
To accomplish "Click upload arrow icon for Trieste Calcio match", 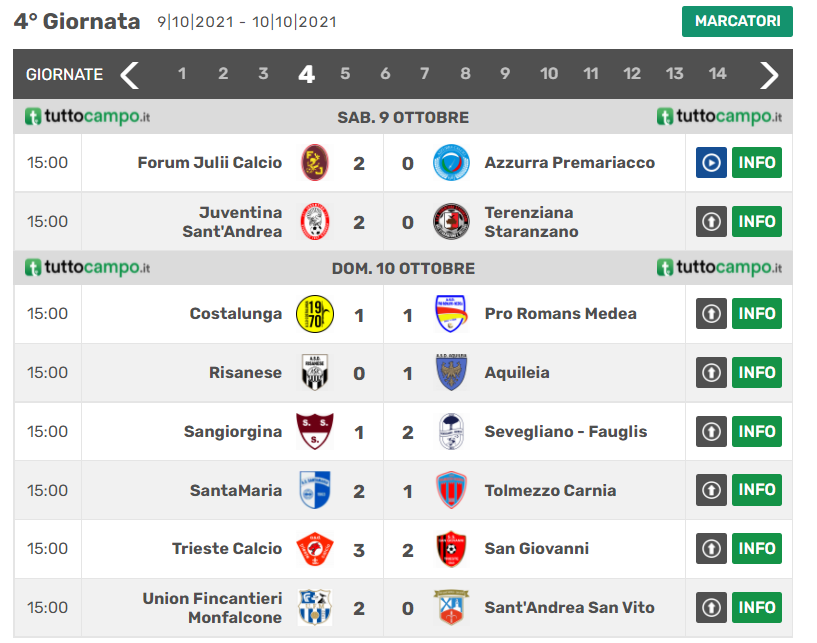I will click(x=711, y=548).
